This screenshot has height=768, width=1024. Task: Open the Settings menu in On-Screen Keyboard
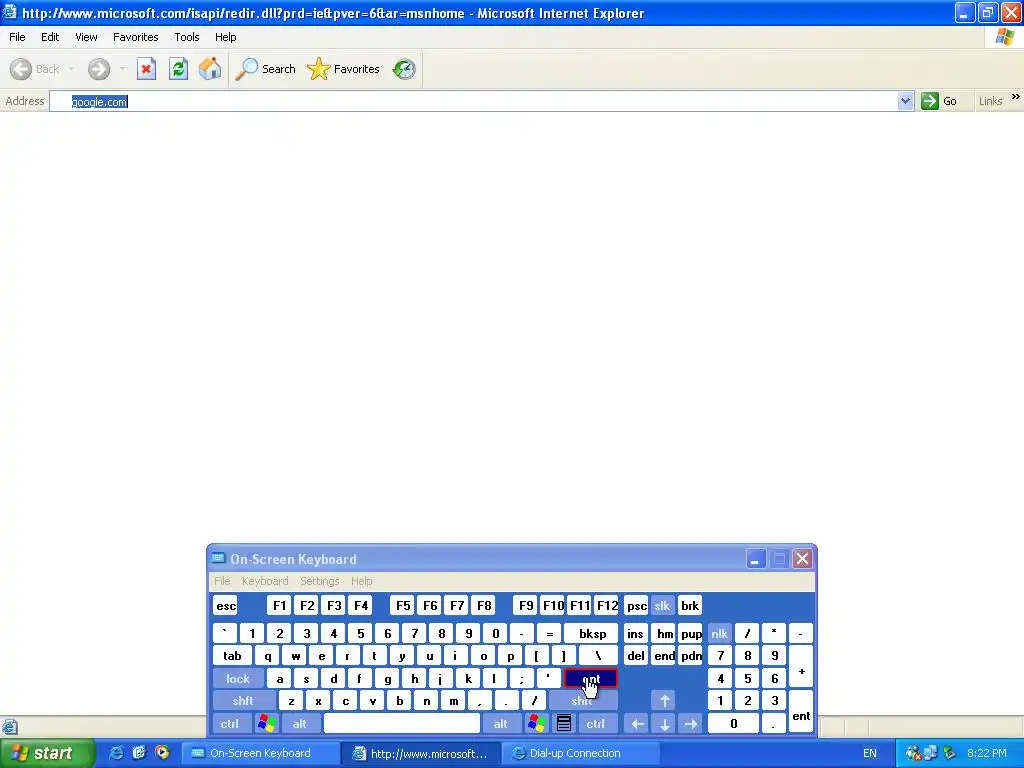[319, 581]
